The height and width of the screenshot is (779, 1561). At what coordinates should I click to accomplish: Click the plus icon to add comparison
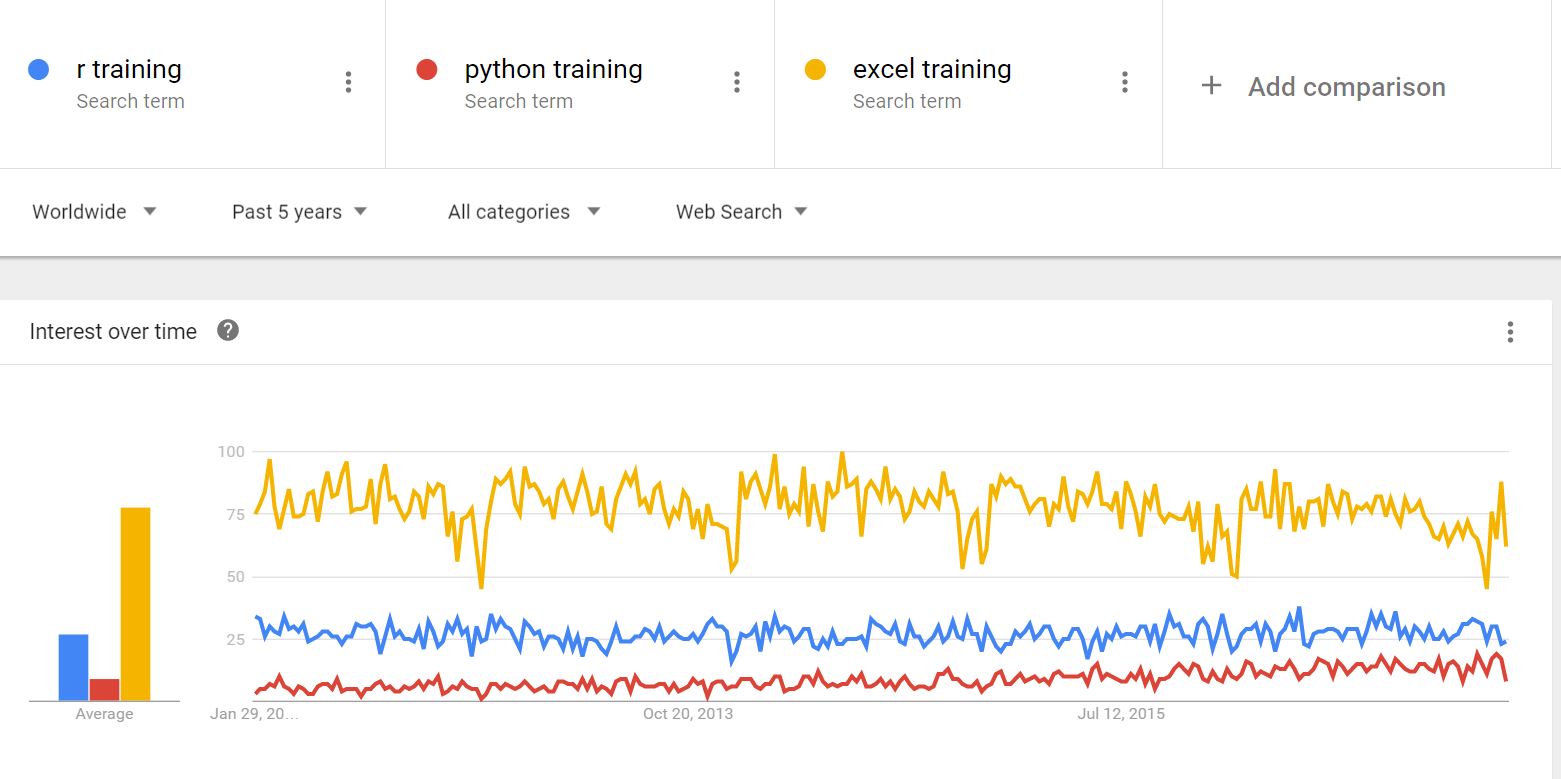(x=1211, y=86)
